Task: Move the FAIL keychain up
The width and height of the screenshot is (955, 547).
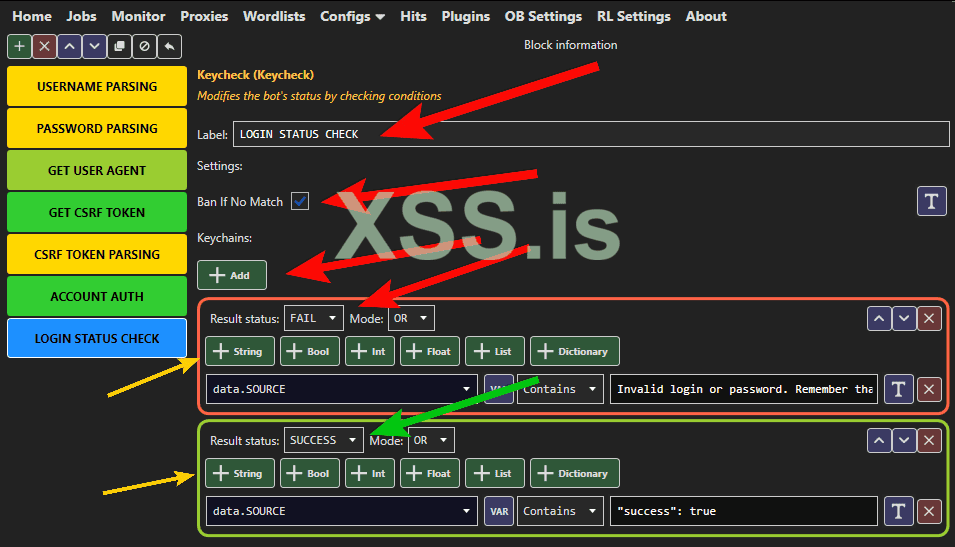Action: [879, 318]
